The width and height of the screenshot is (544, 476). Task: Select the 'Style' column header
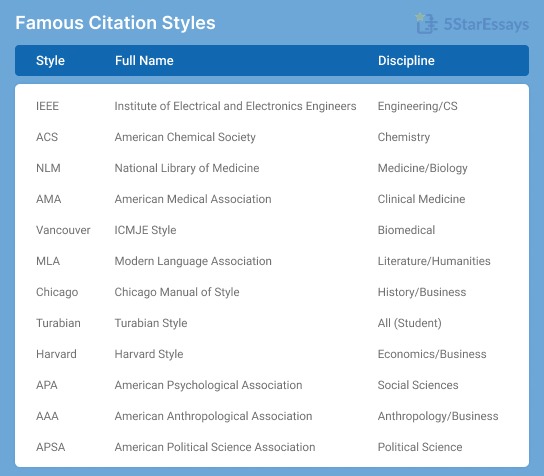pos(50,60)
